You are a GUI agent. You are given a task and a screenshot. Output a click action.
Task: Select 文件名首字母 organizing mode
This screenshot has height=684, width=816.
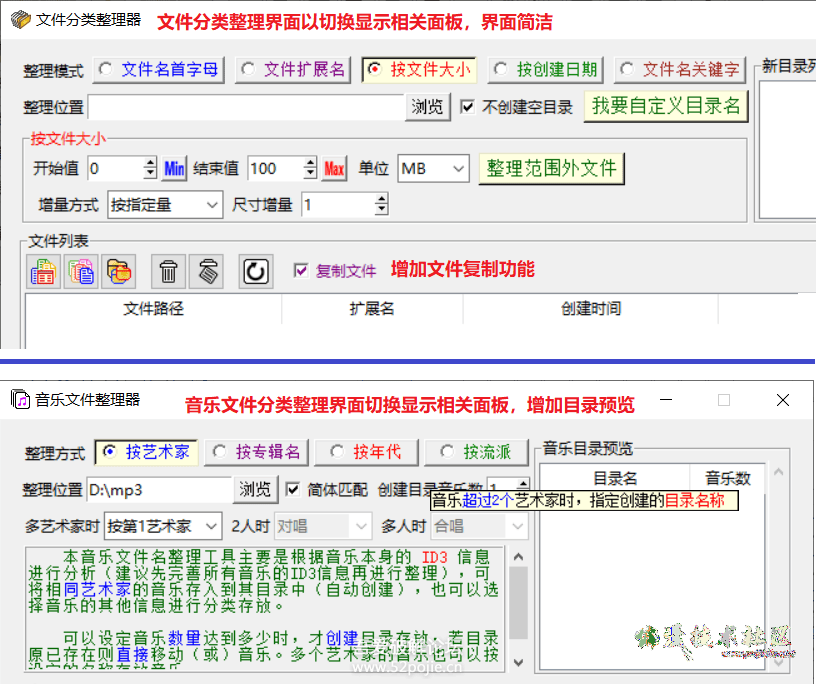coord(159,70)
